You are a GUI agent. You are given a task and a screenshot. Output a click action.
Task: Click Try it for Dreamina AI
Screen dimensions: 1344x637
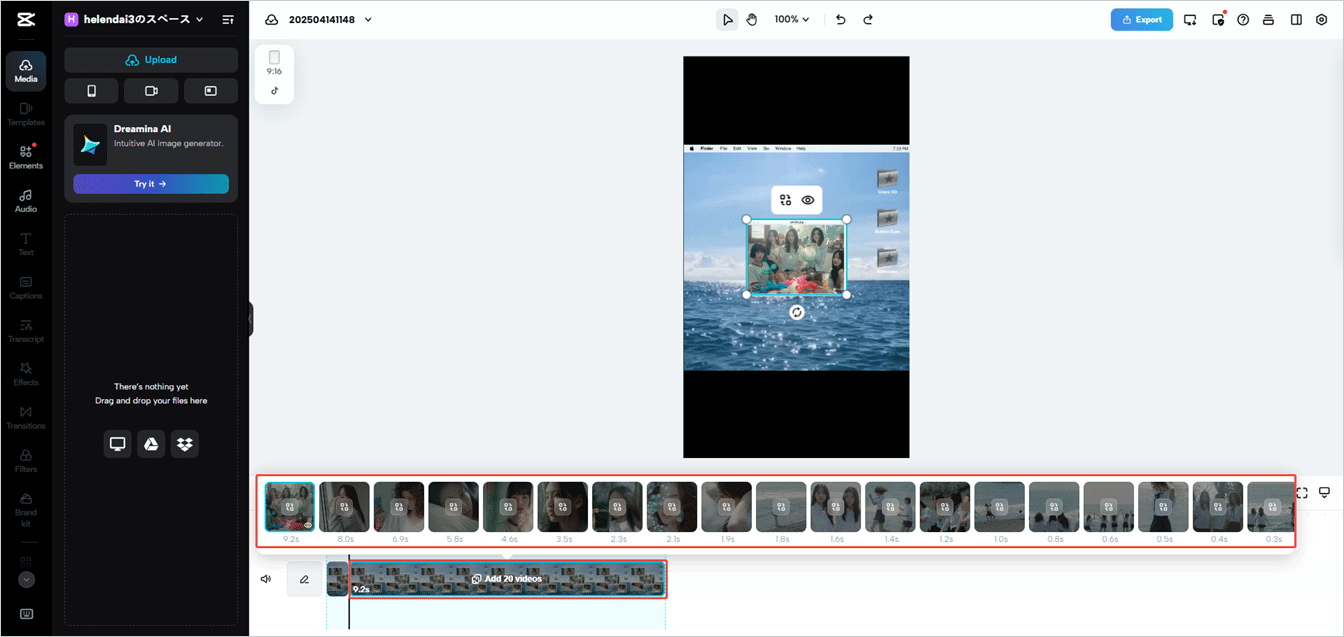pyautogui.click(x=151, y=183)
